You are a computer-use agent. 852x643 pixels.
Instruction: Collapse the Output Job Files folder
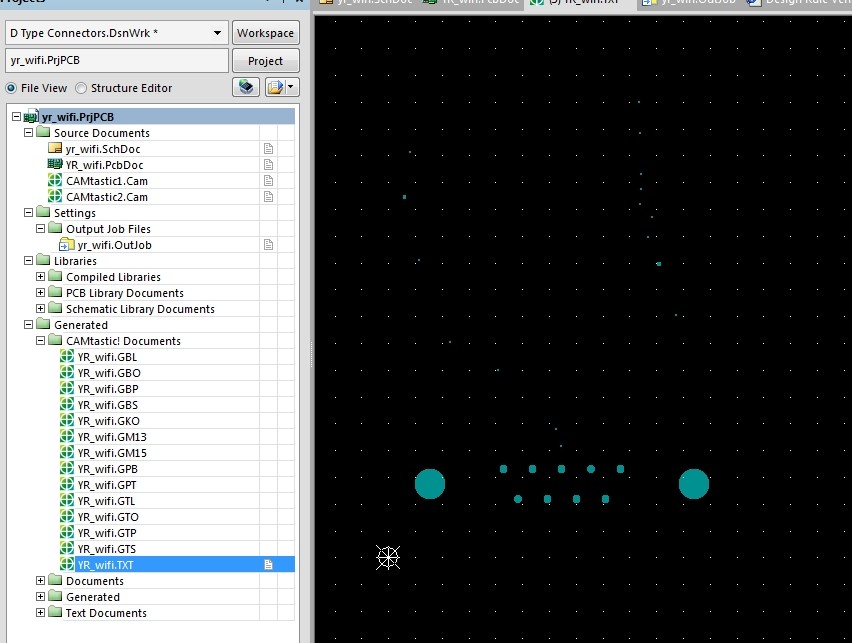[x=40, y=229]
